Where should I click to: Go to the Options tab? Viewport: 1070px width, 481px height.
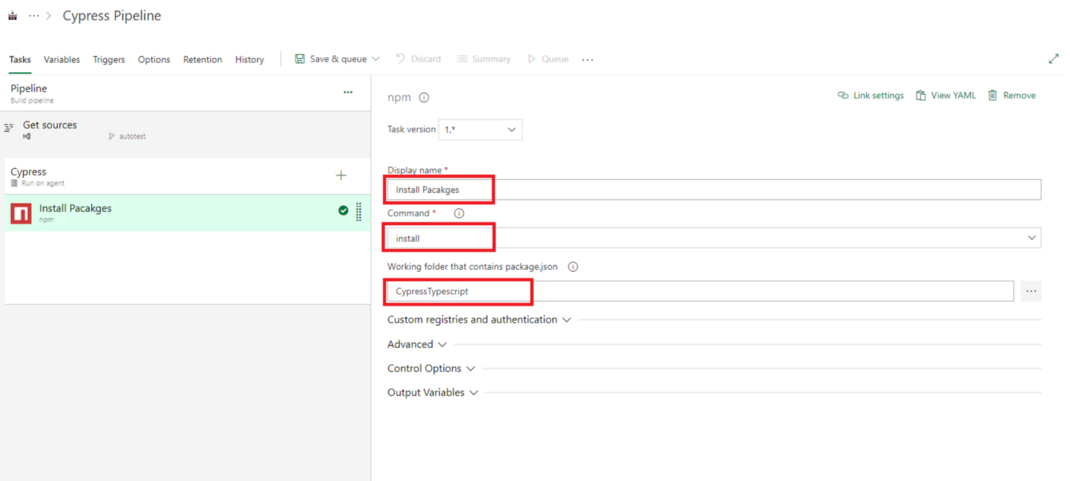154,59
